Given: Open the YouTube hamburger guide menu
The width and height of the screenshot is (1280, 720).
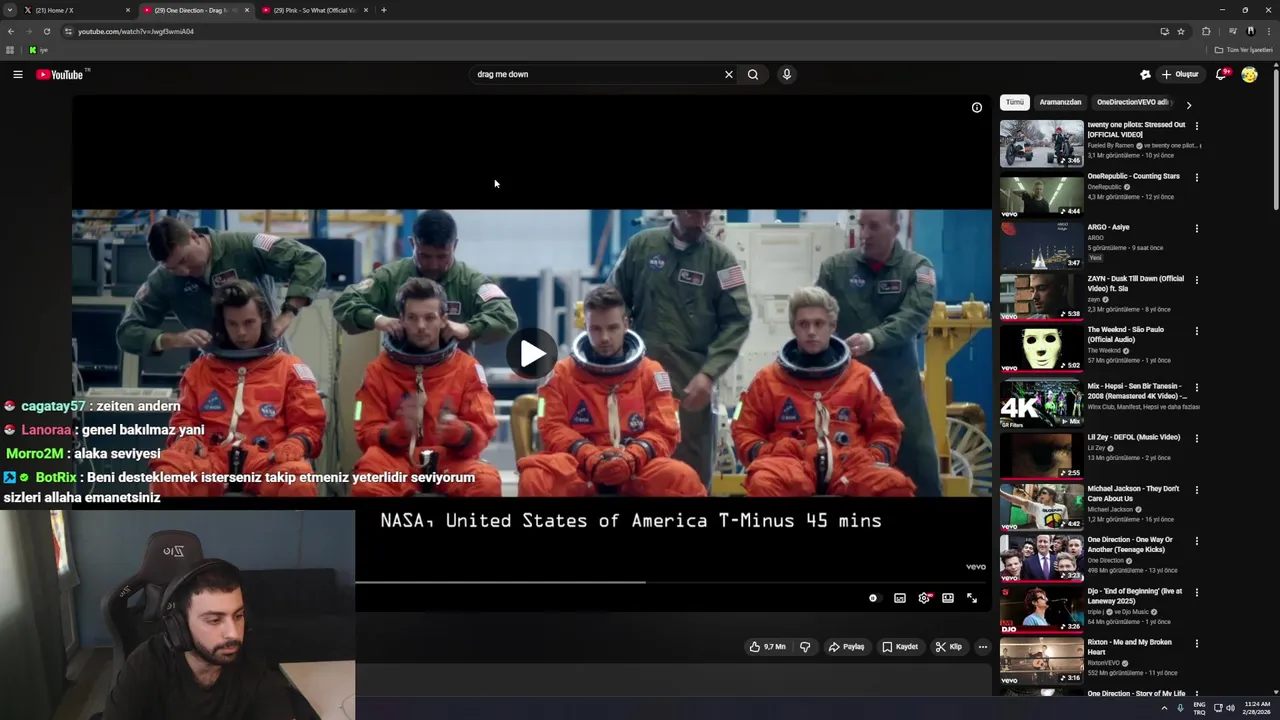Looking at the screenshot, I should click(x=18, y=74).
